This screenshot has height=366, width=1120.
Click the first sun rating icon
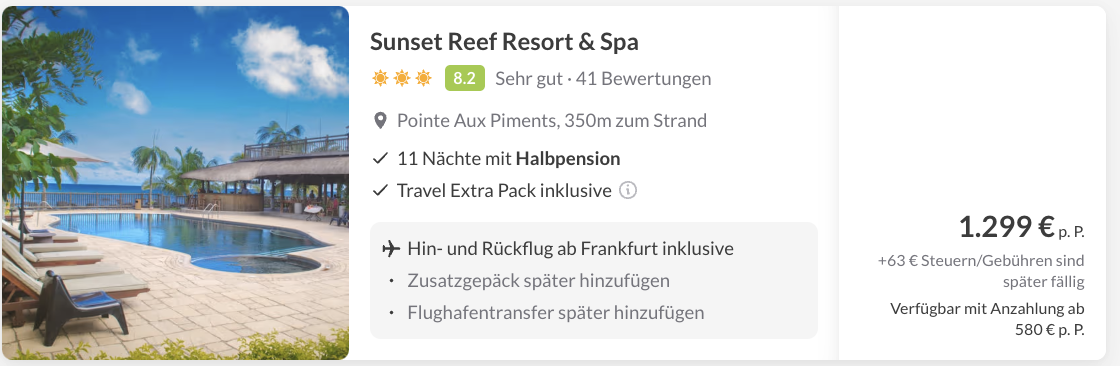[380, 78]
